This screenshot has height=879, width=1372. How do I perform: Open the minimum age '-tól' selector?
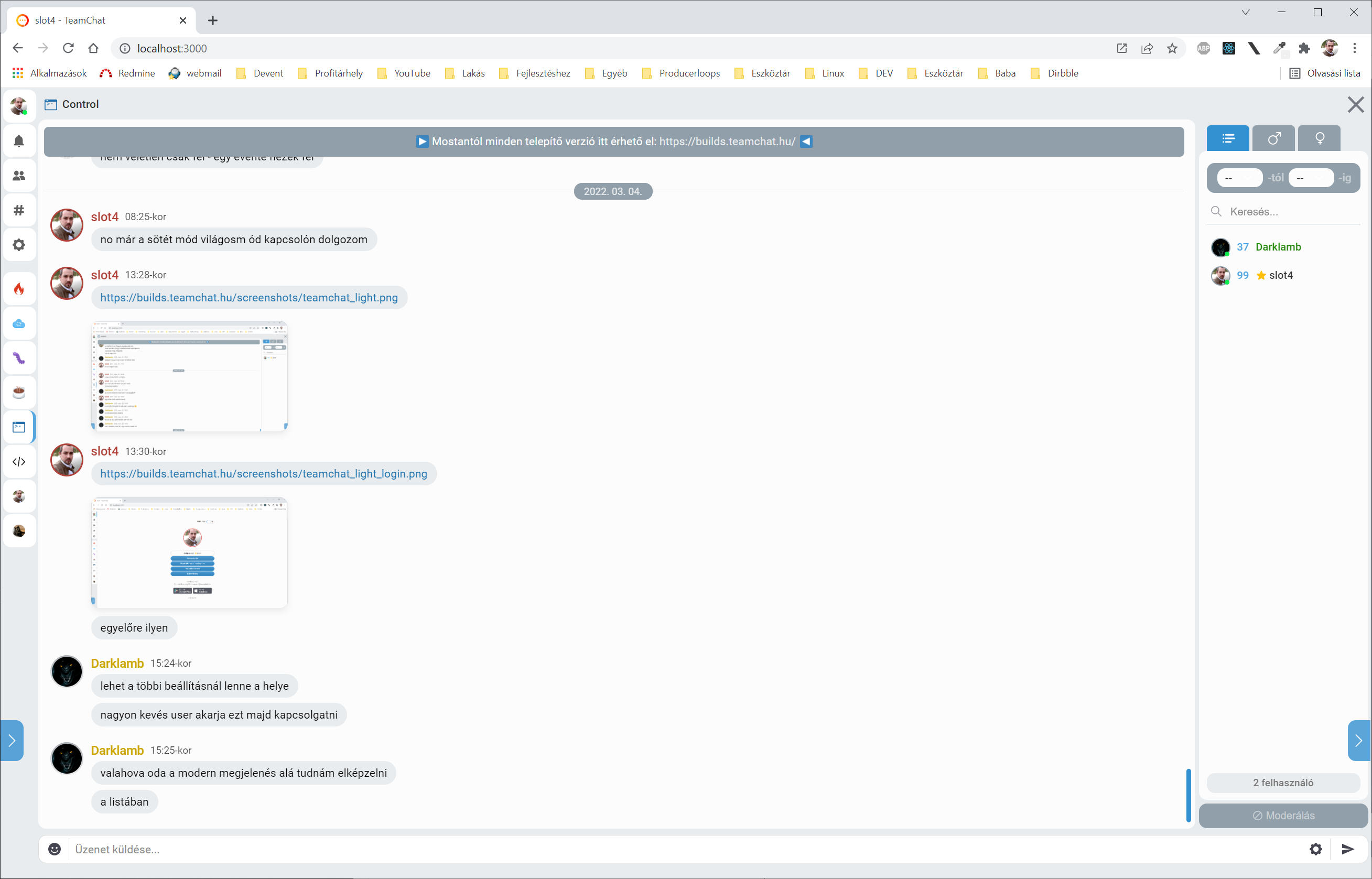[x=1239, y=178]
